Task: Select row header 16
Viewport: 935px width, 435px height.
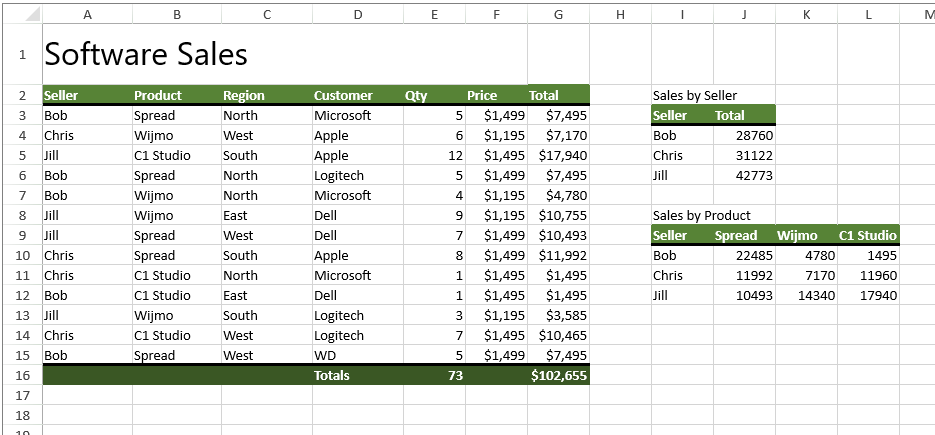Action: point(22,375)
